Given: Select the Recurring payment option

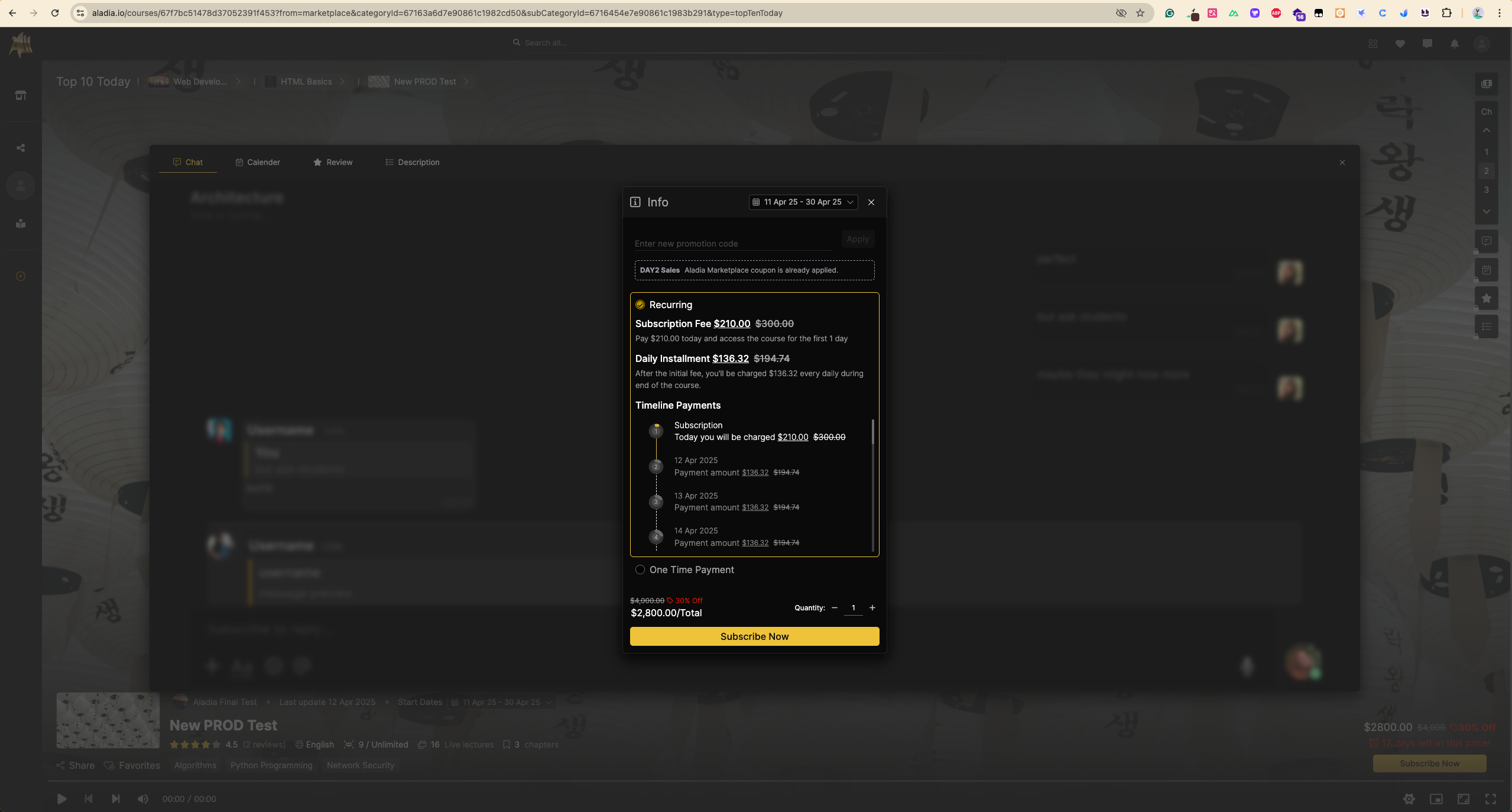Looking at the screenshot, I should 640,305.
